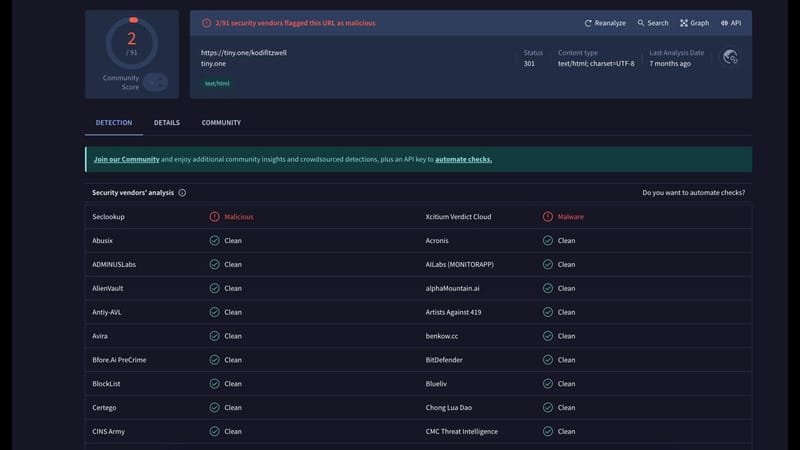
Task: Click the Reanalyze refresh icon
Action: coord(588,23)
